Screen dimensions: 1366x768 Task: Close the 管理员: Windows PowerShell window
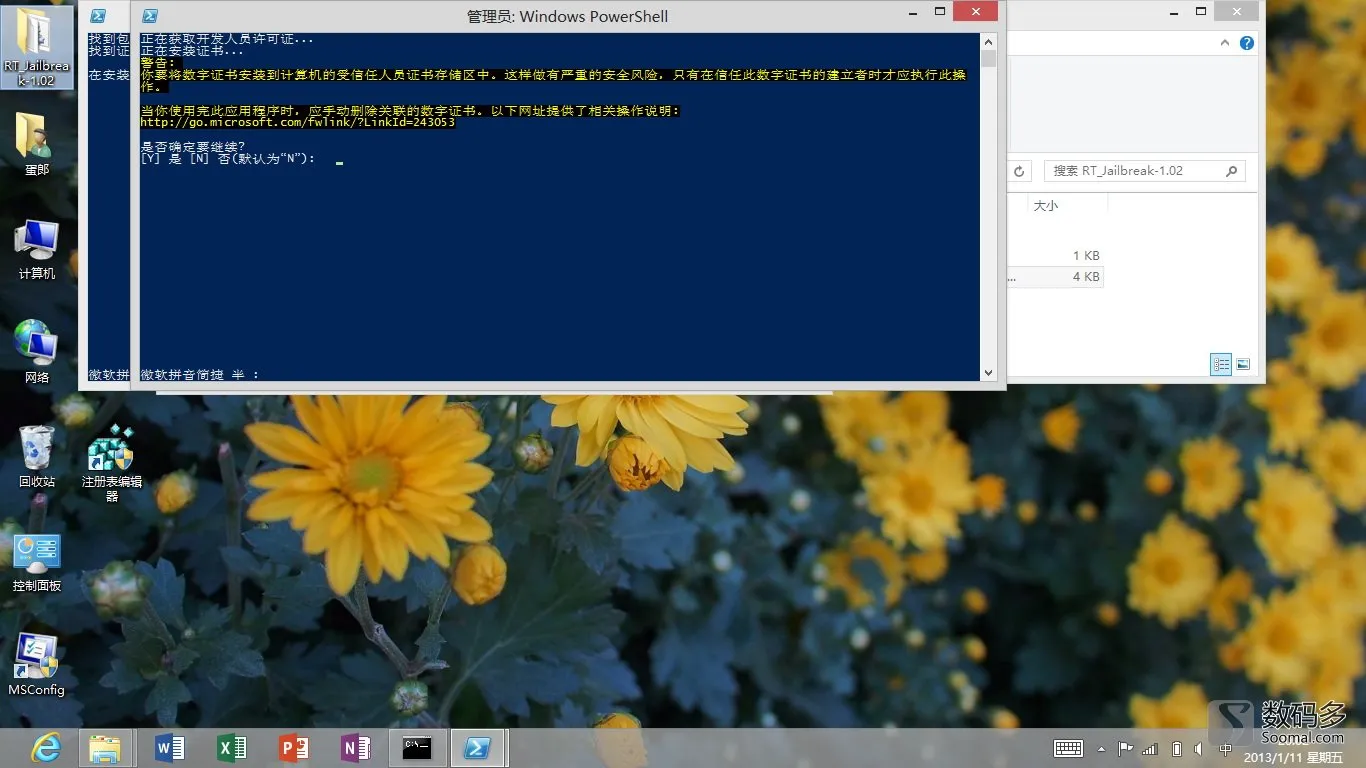point(975,12)
